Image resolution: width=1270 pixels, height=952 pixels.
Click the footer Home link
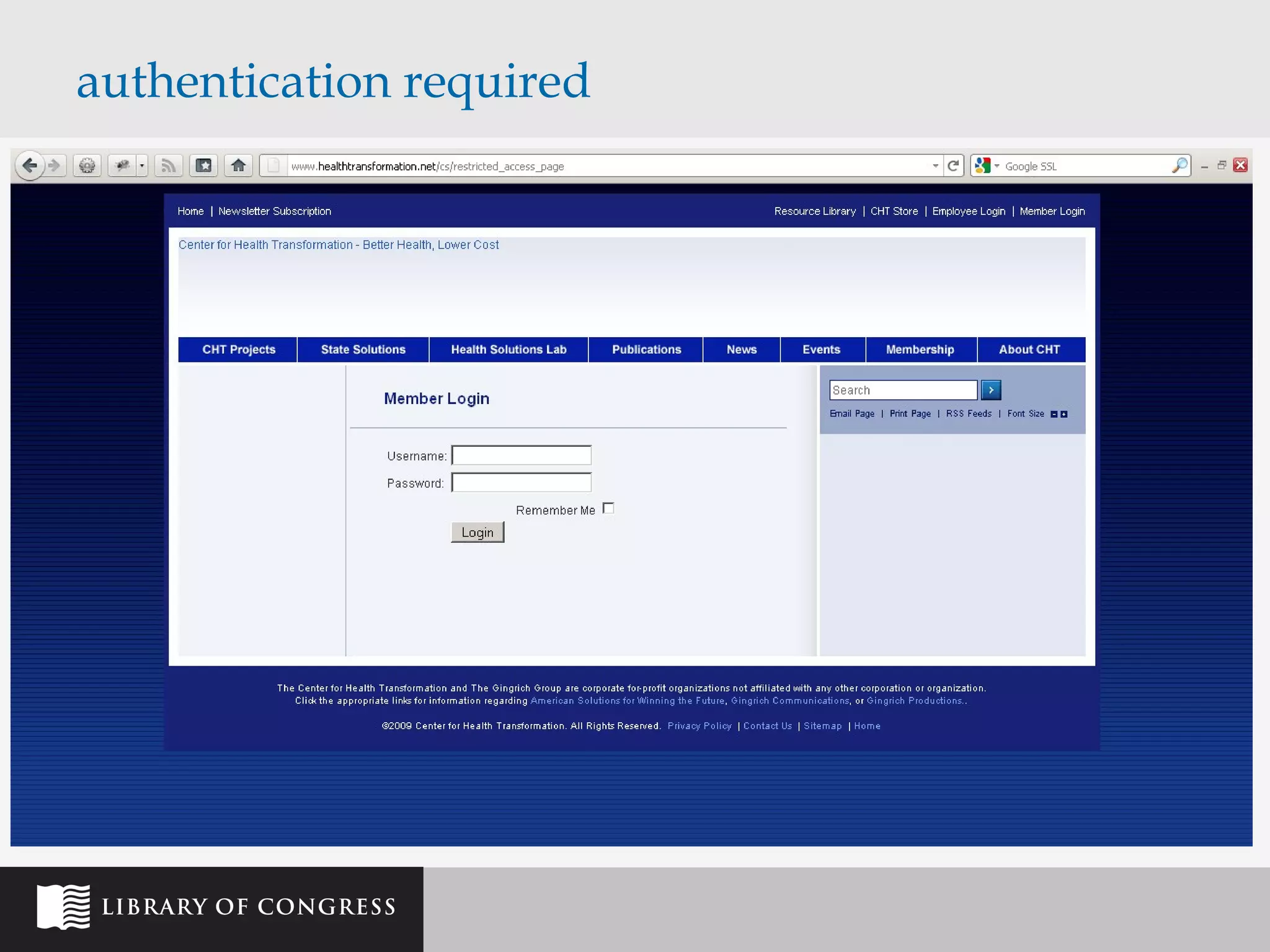click(867, 726)
